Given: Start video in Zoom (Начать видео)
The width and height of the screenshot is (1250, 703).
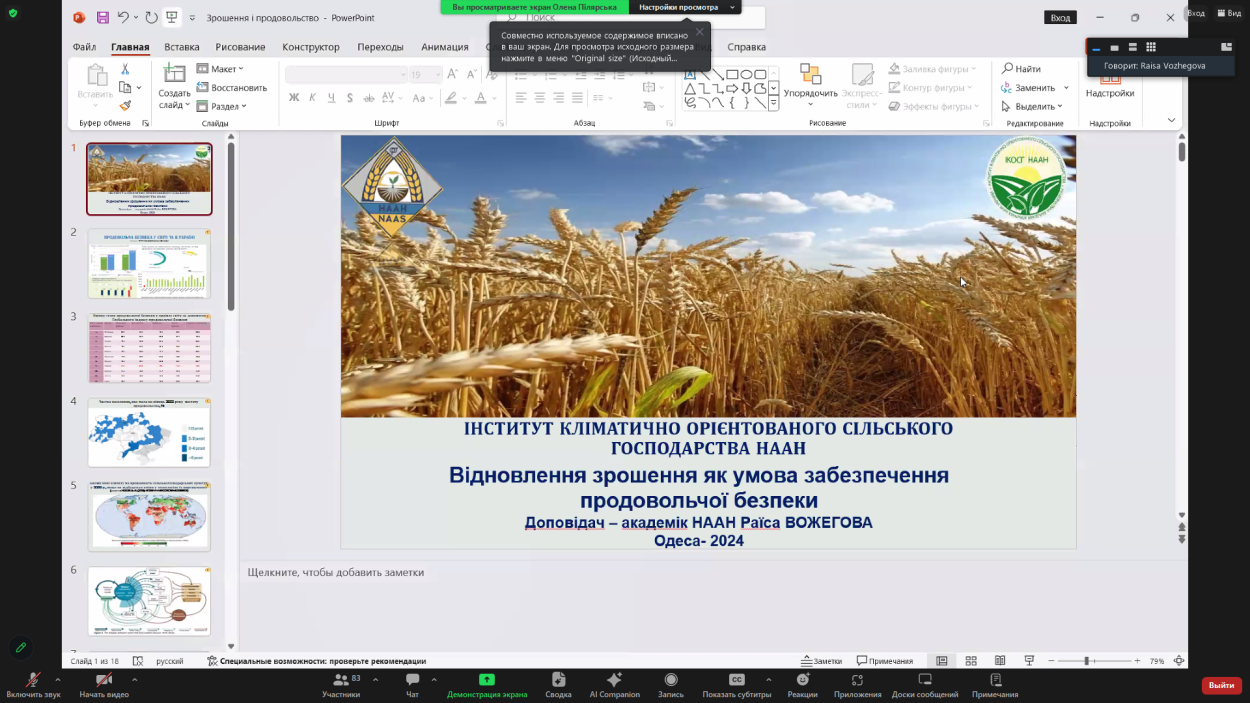Looking at the screenshot, I should [x=104, y=685].
